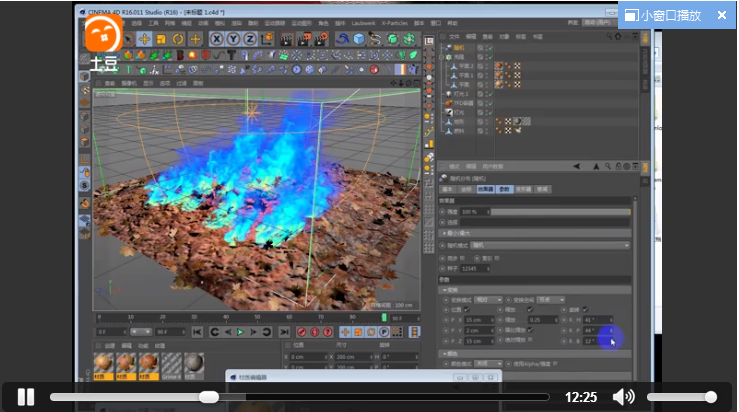
Task: Click the green deformer icon in top toolbar
Action: [409, 39]
